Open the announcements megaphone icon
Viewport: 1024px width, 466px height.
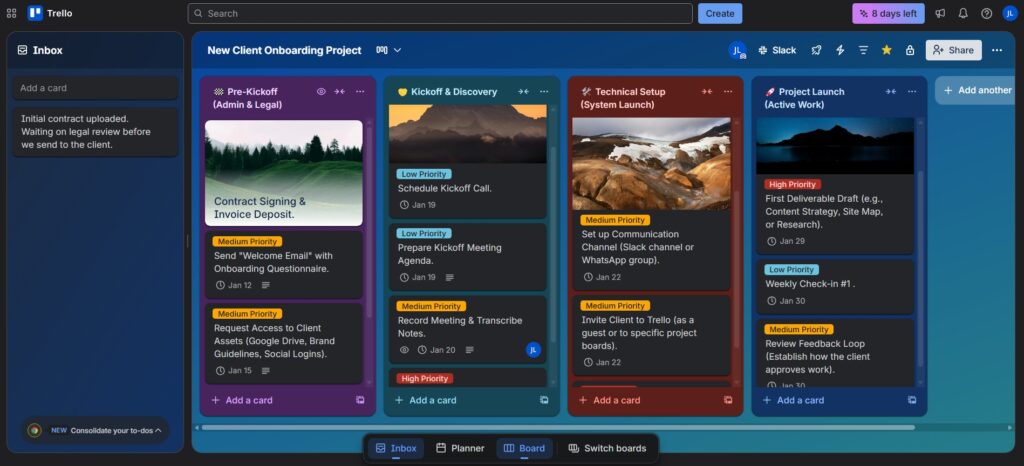coord(940,13)
